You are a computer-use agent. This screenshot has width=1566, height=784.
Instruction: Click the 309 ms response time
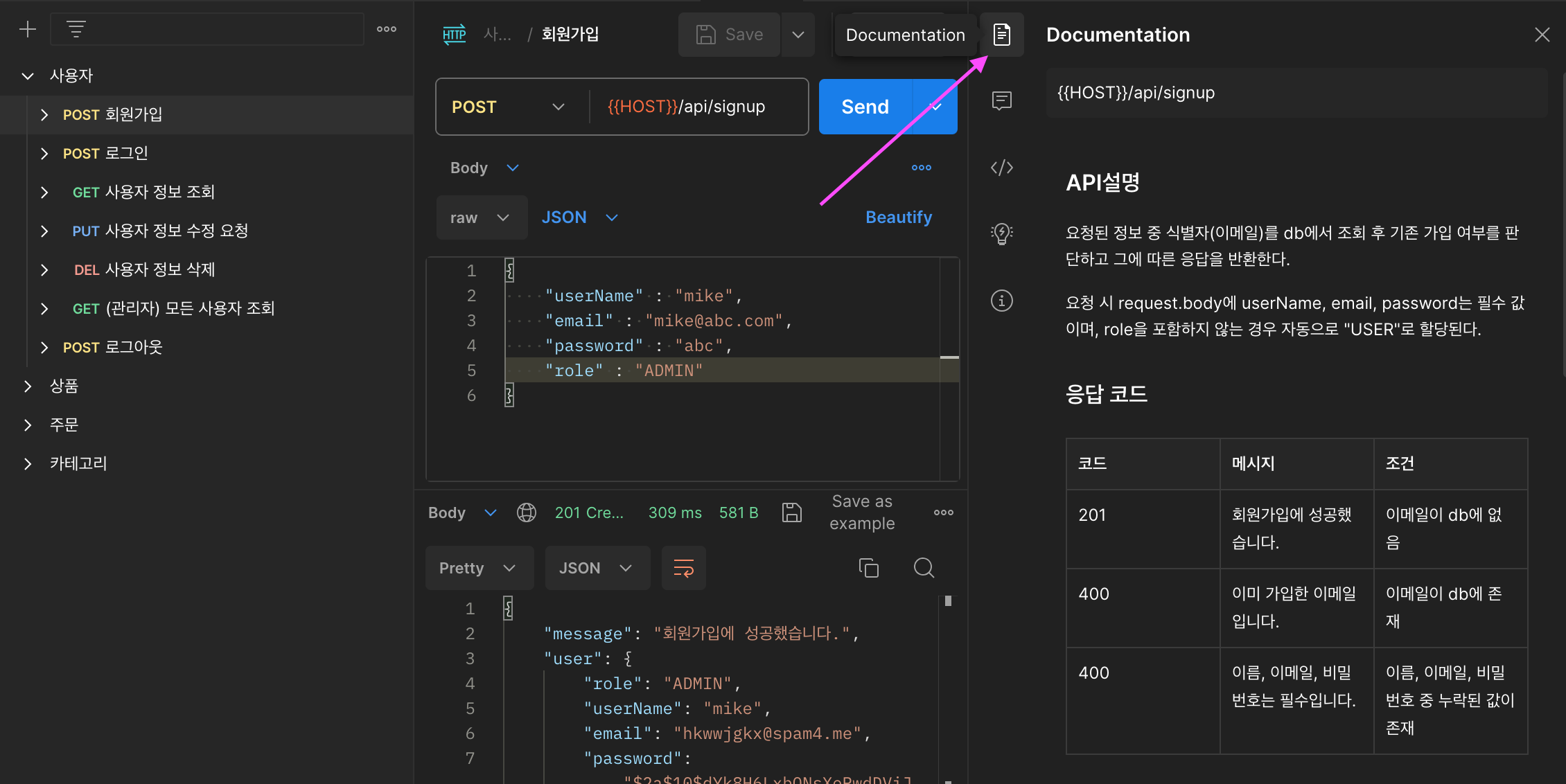[x=675, y=513]
